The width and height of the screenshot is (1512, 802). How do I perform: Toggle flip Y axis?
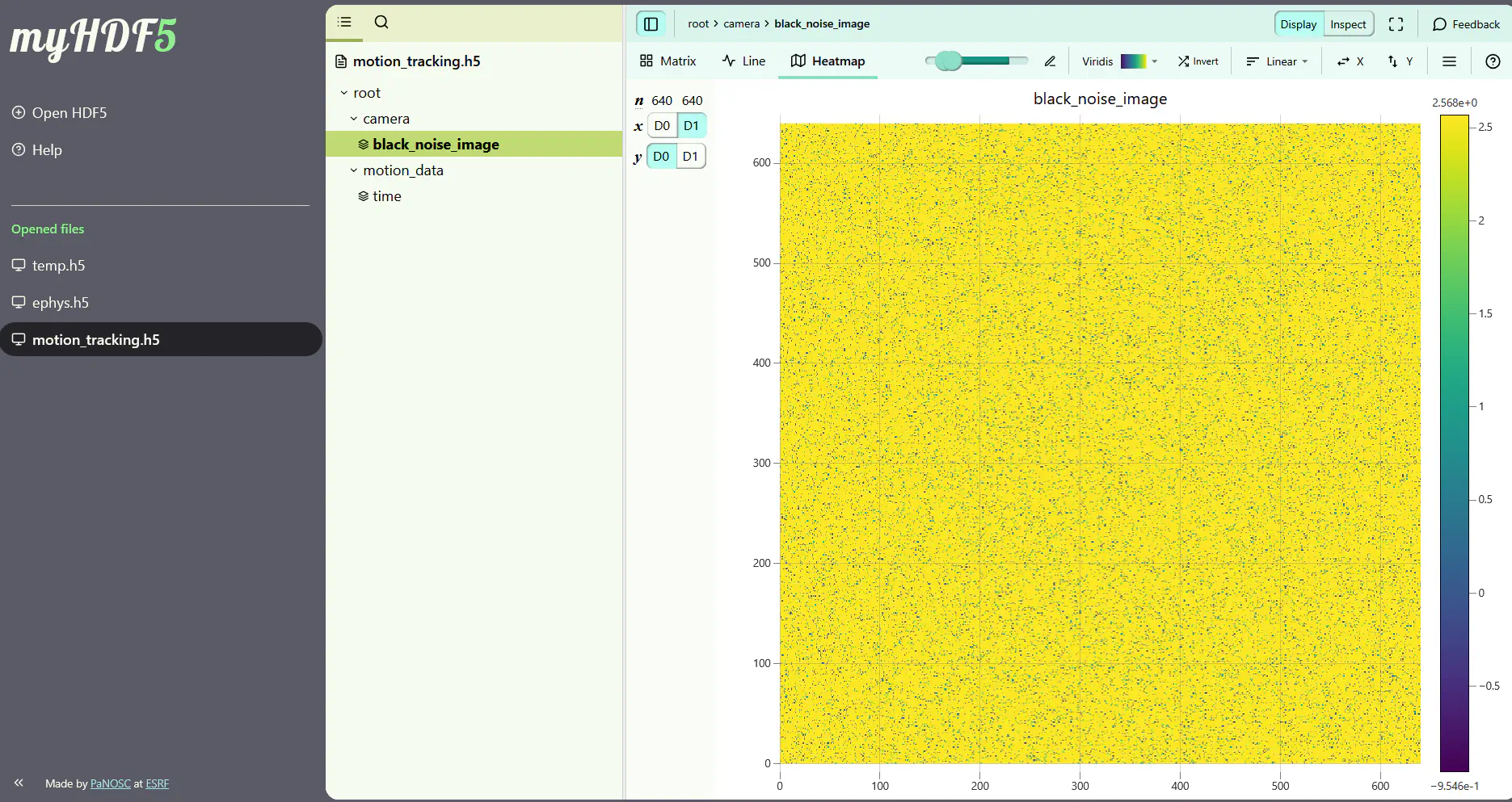[x=1400, y=61]
